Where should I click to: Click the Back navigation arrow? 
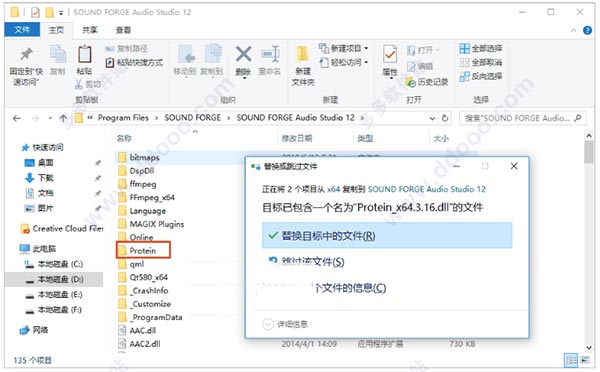(16, 118)
